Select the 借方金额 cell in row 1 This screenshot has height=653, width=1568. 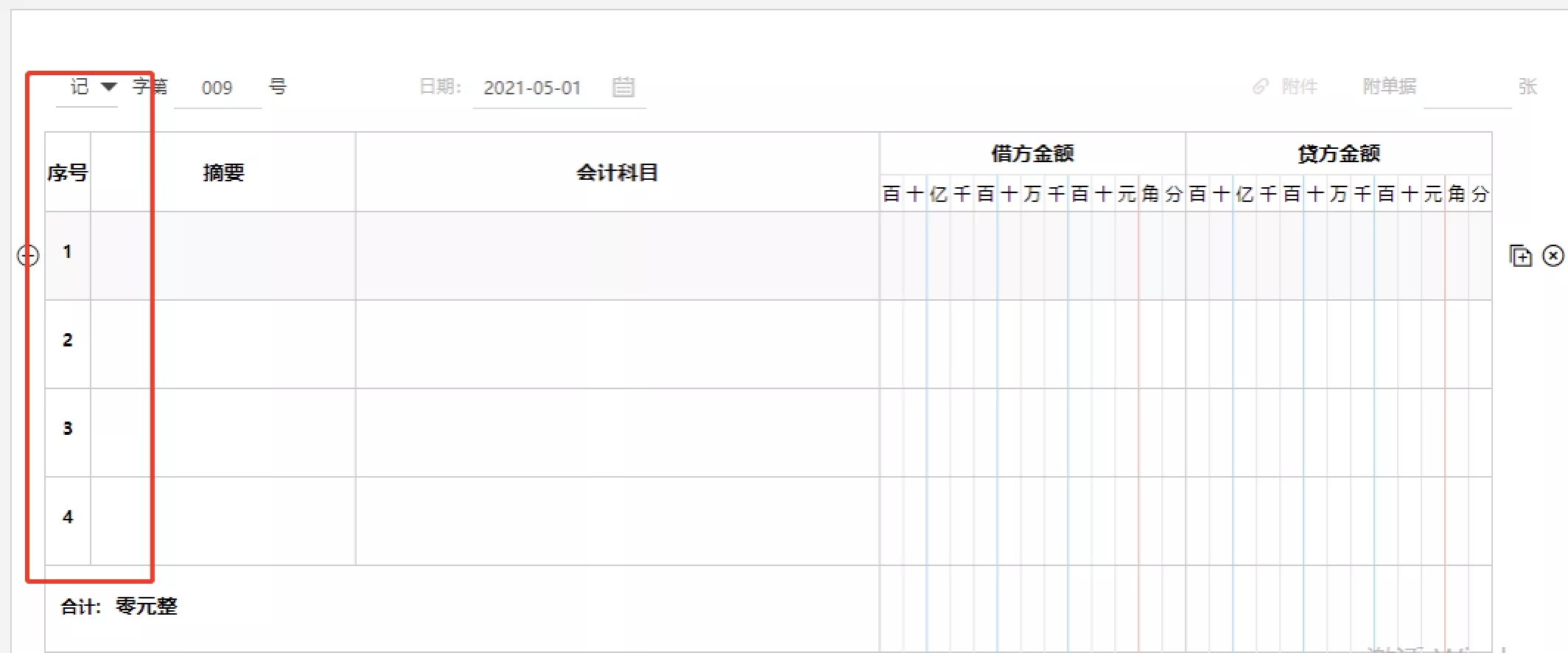click(x=1032, y=256)
